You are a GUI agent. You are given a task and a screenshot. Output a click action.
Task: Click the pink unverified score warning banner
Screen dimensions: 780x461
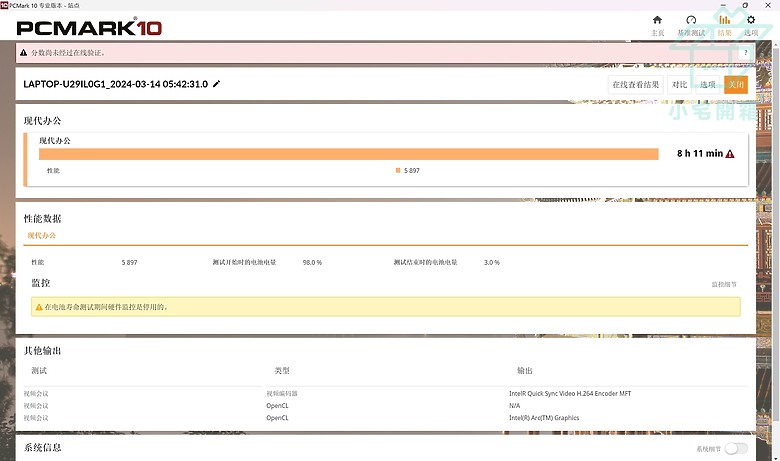[385, 53]
